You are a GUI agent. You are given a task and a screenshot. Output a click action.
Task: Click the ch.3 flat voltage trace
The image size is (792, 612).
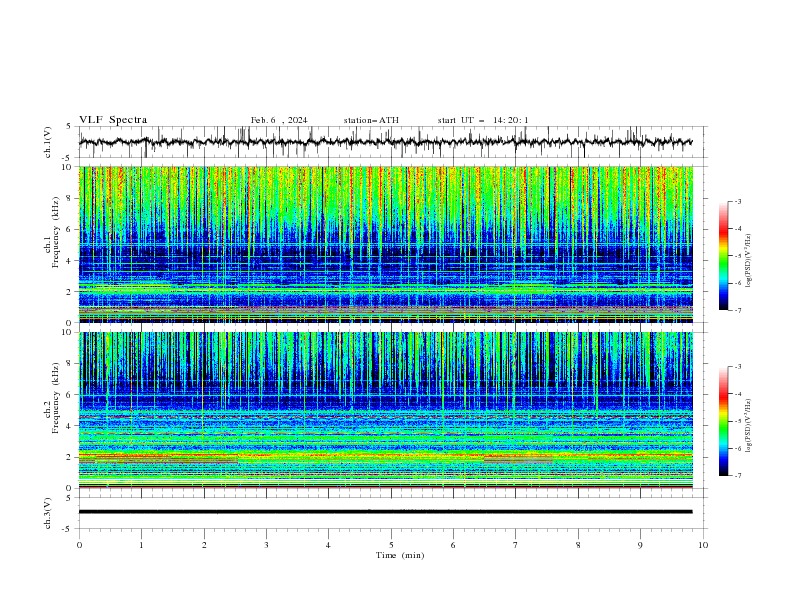click(x=386, y=512)
